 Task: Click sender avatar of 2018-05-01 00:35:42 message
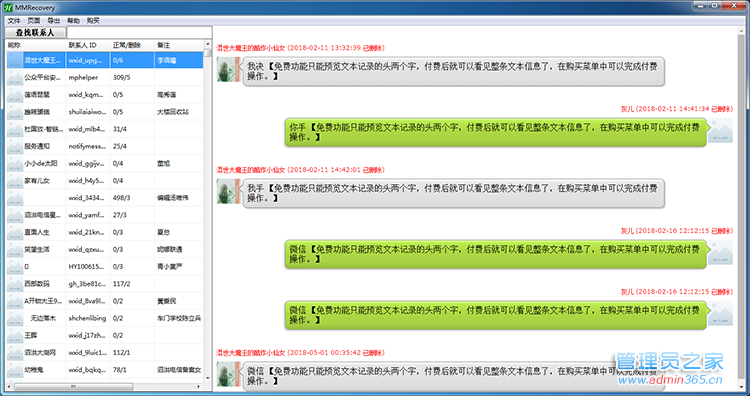228,374
